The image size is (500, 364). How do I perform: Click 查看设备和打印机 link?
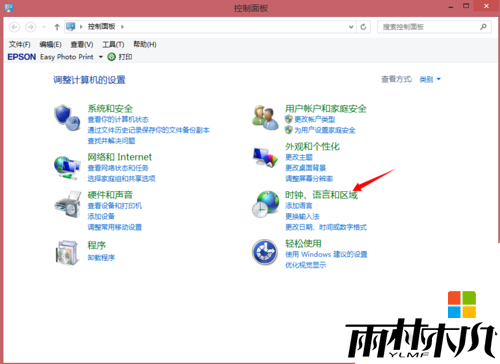click(115, 206)
